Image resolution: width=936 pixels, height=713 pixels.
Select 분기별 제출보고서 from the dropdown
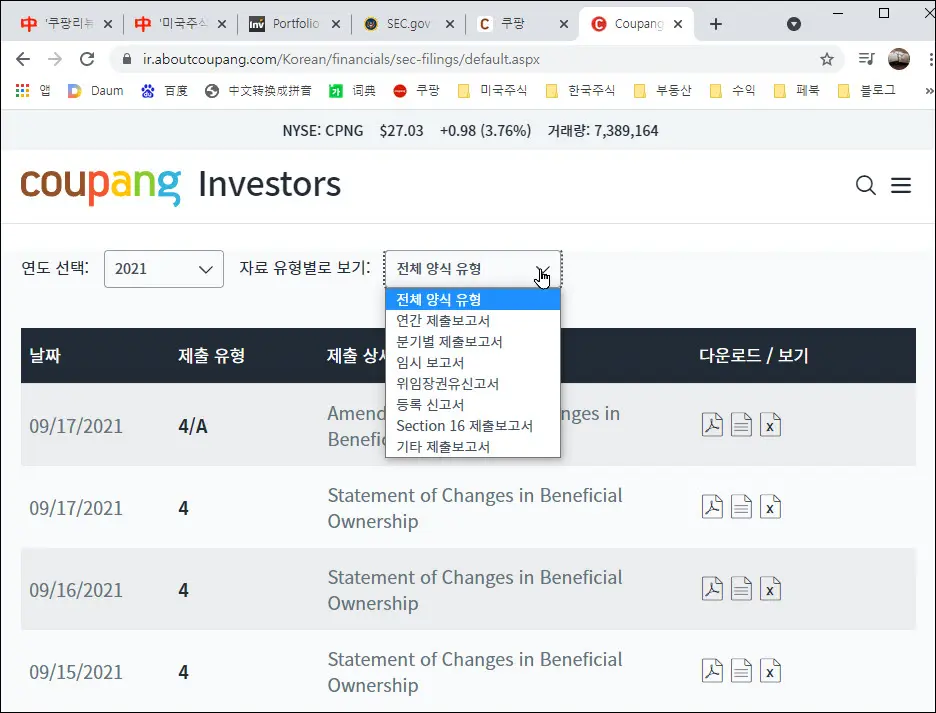point(473,342)
